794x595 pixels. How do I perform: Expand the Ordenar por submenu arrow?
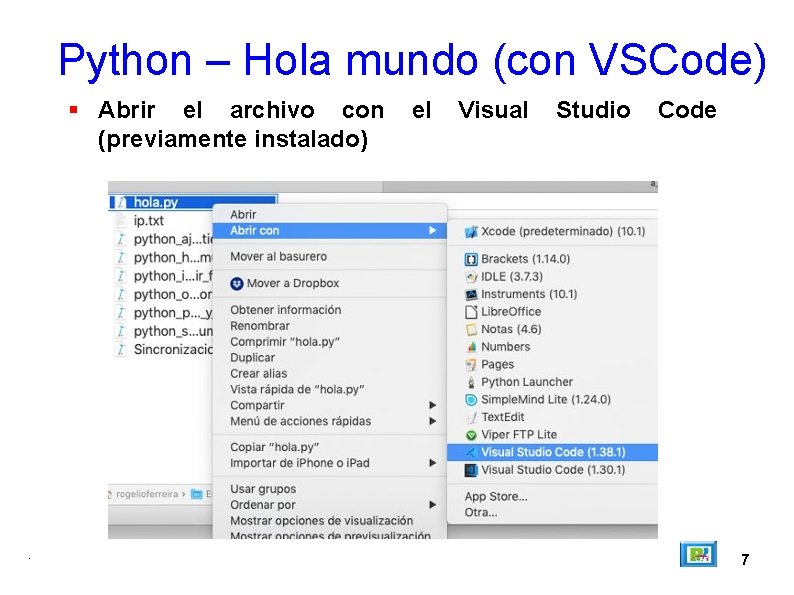(x=432, y=505)
